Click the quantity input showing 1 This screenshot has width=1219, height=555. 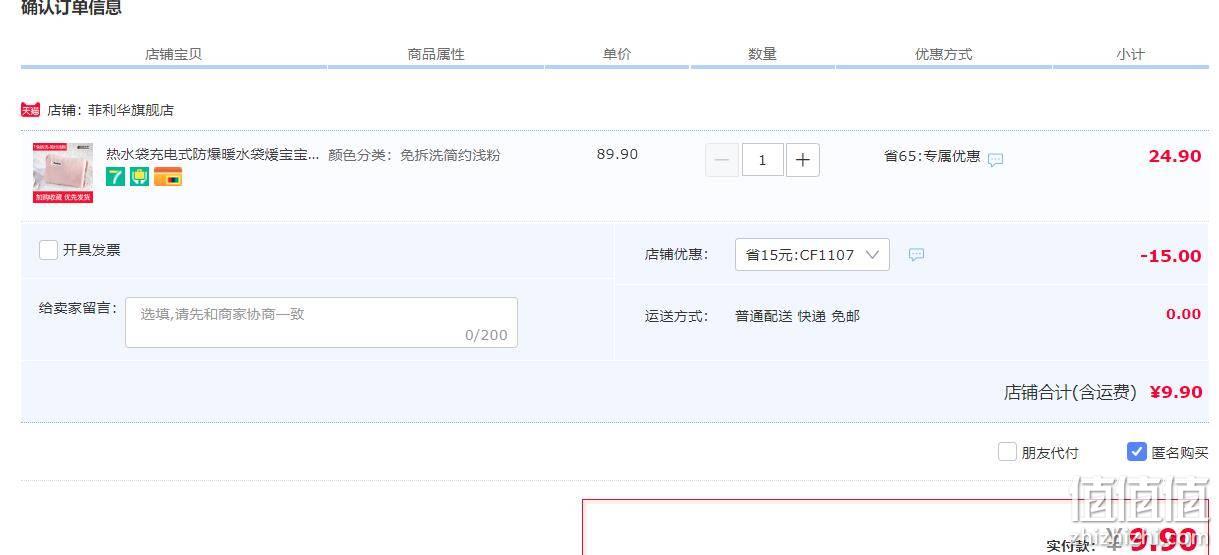point(763,160)
